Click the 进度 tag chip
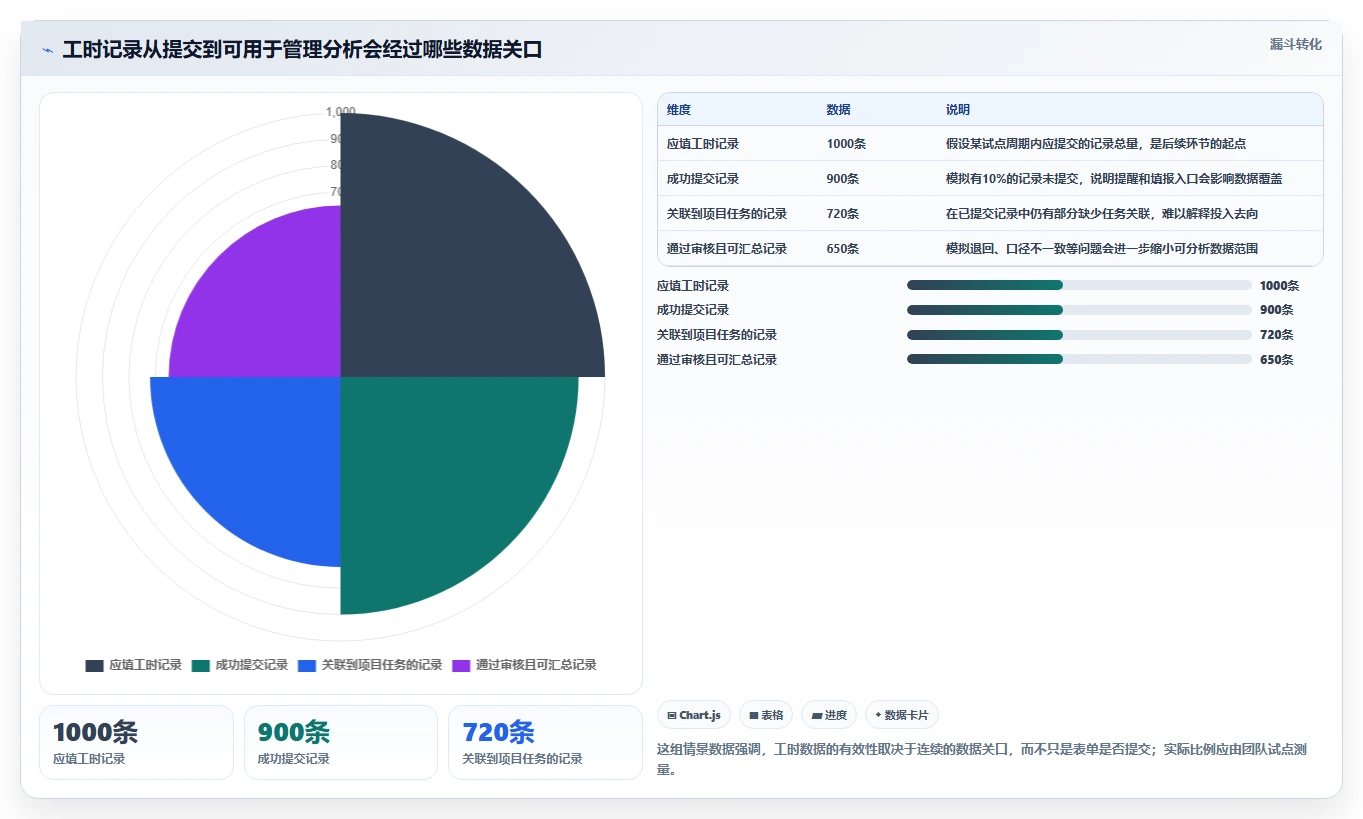The image size is (1363, 819). coord(829,715)
